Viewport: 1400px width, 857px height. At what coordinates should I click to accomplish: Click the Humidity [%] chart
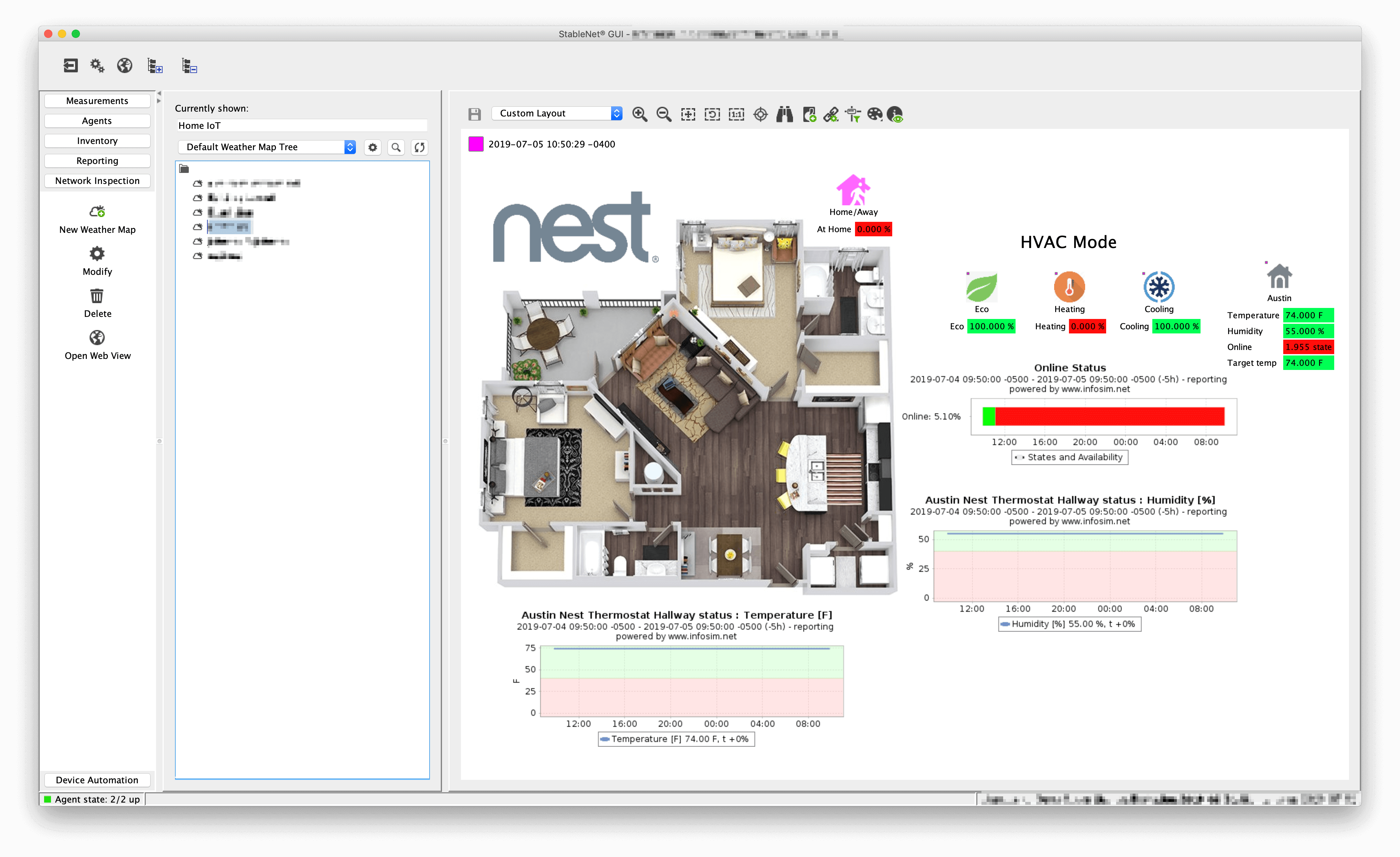(x=1085, y=566)
